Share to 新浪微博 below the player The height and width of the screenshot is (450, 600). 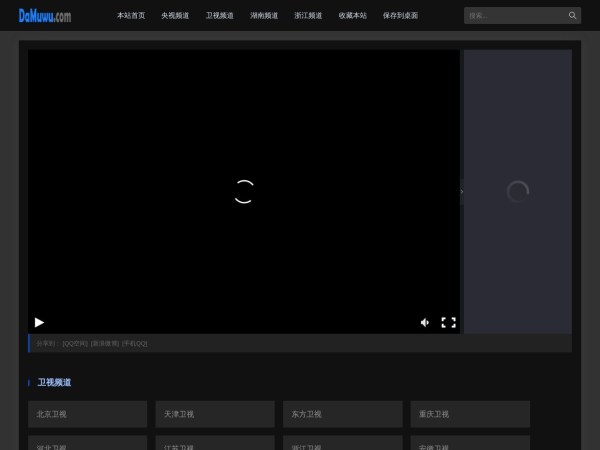coord(105,343)
